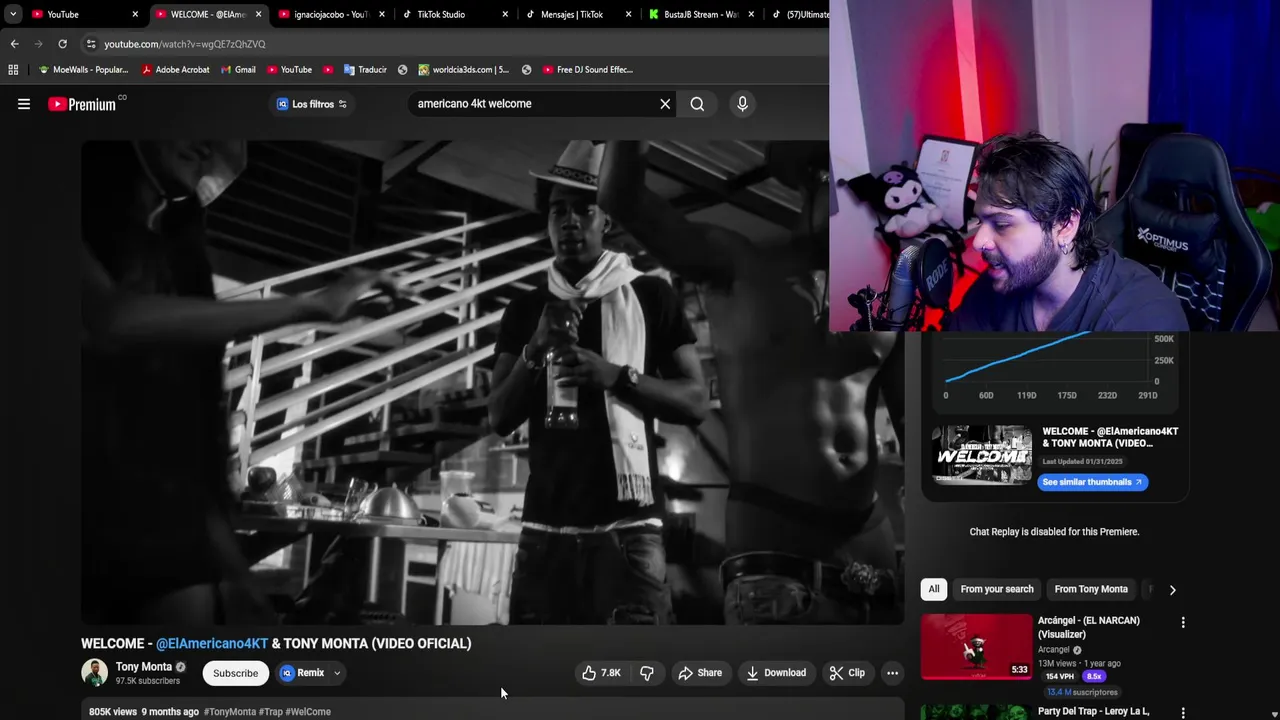Open the browser apps grid shortcut
This screenshot has width=1280, height=720.
[13, 70]
